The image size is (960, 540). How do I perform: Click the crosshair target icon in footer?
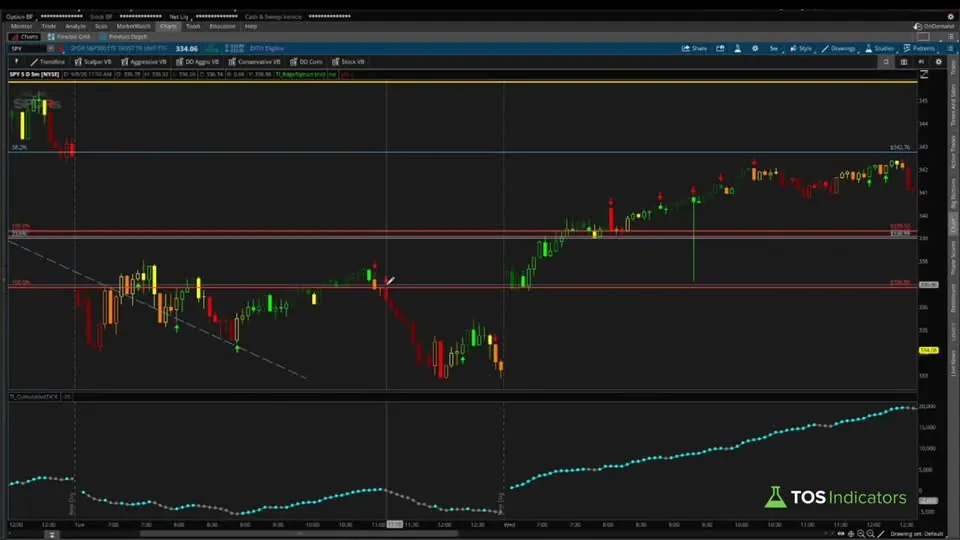coord(851,534)
